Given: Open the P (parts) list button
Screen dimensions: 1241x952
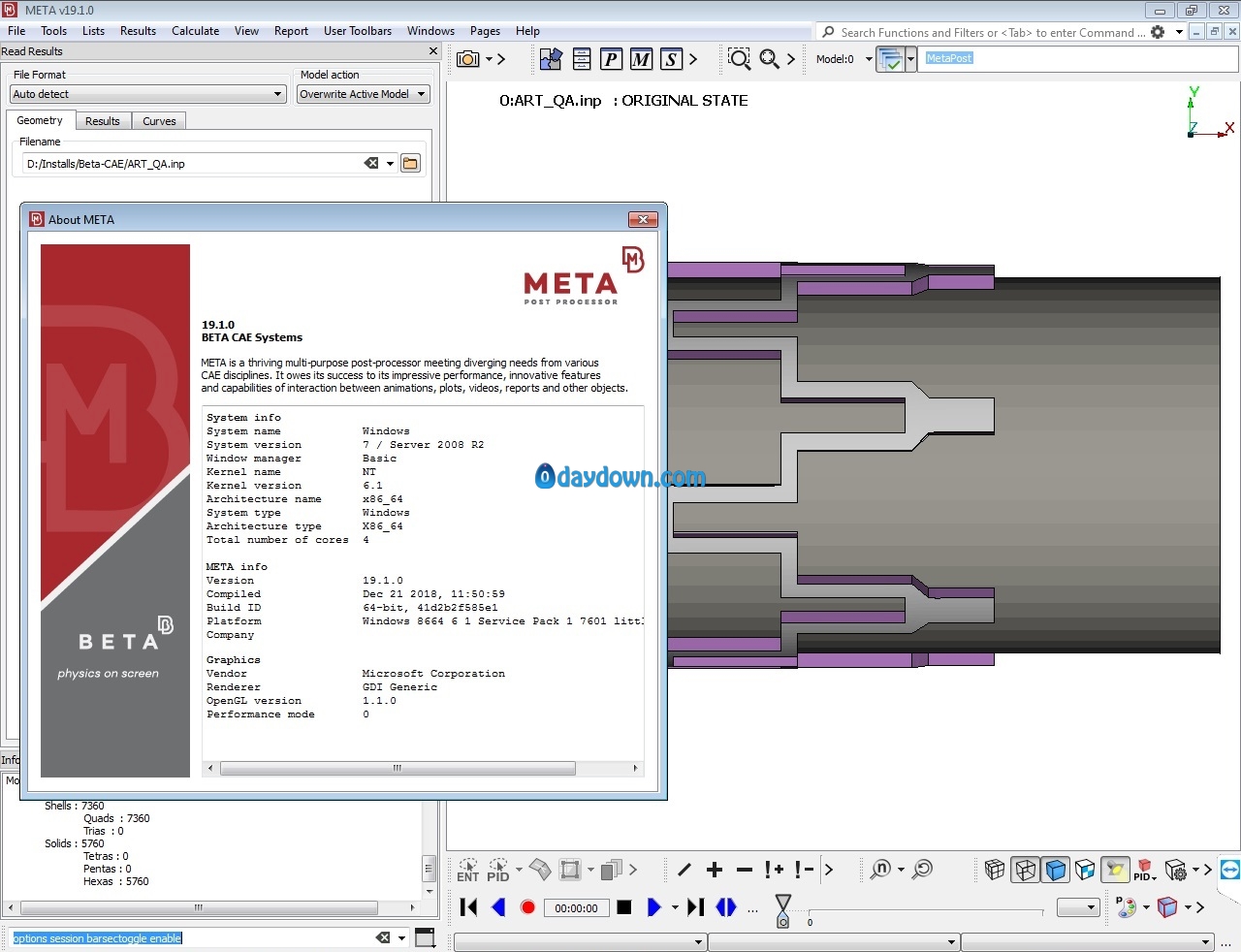Looking at the screenshot, I should (611, 59).
